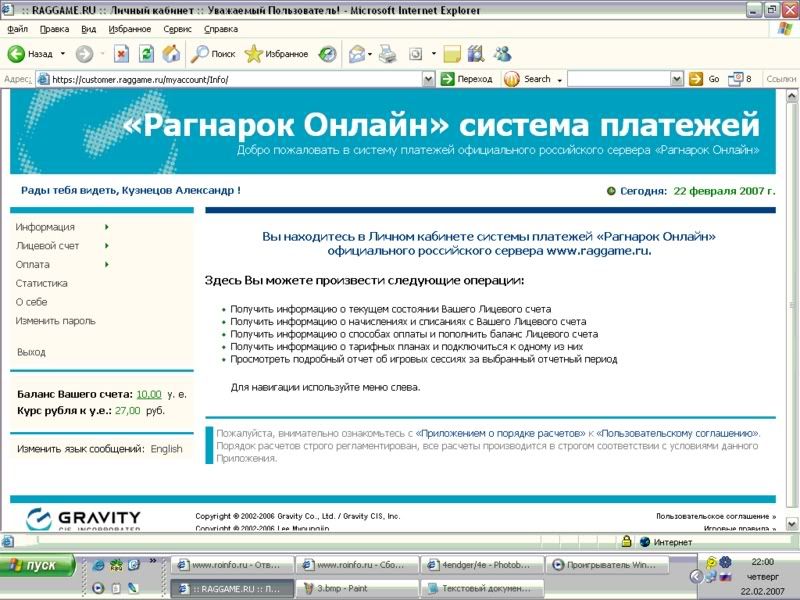
Task: Go back with the Назад arrow button
Action: [x=30, y=54]
